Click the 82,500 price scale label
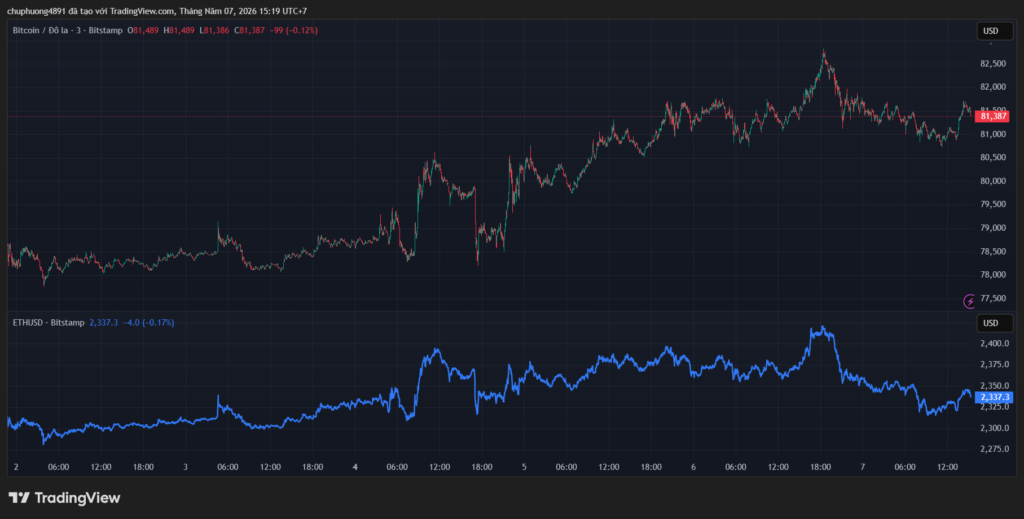The height and width of the screenshot is (519, 1024). pos(993,64)
